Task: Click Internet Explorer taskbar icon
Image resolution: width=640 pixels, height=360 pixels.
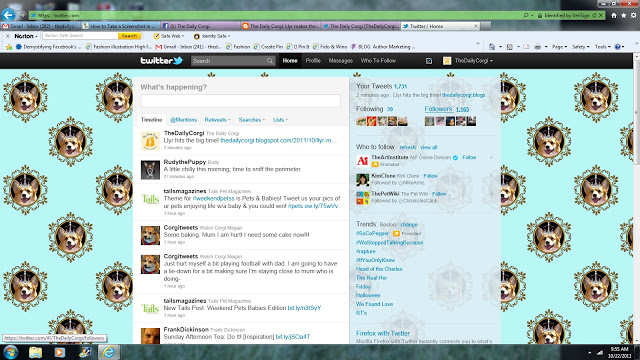Action: point(109,352)
